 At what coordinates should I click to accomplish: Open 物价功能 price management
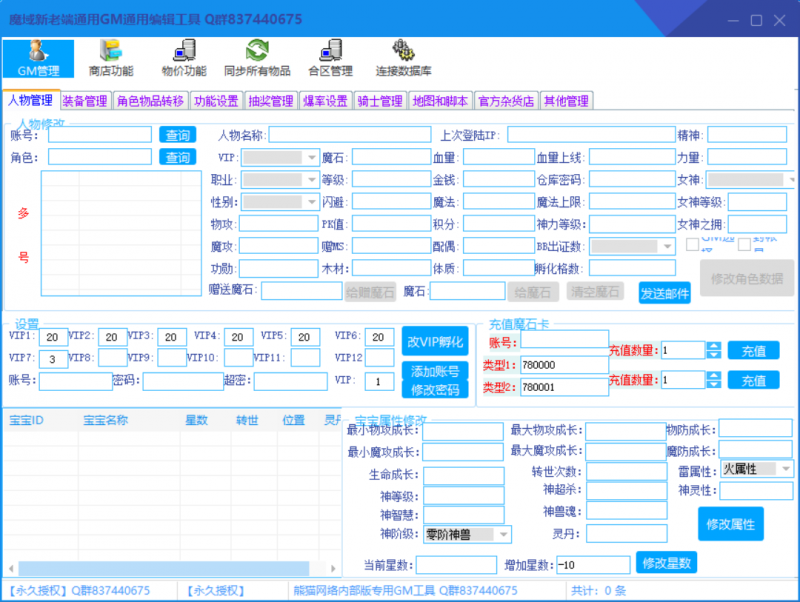pos(183,56)
